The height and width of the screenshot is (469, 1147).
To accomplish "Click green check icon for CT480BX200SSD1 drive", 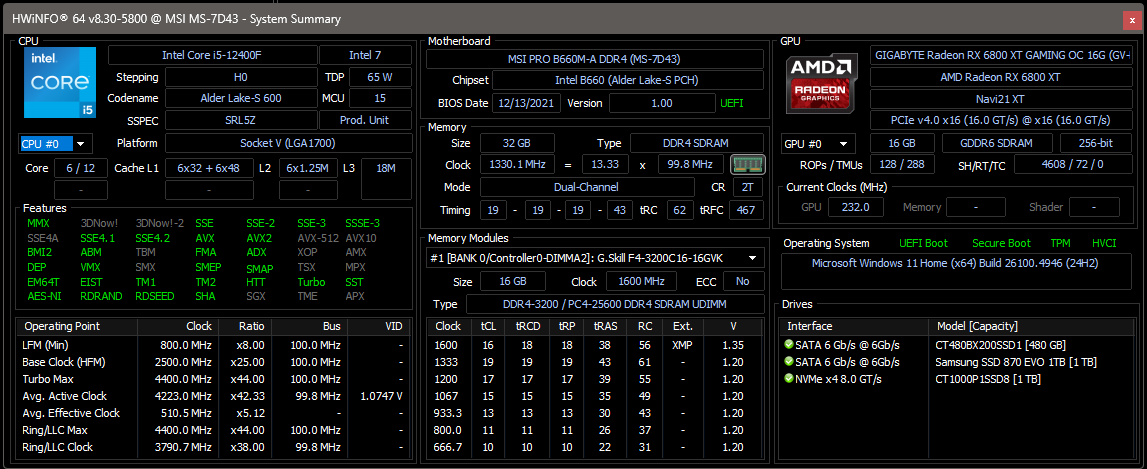I will (789, 345).
